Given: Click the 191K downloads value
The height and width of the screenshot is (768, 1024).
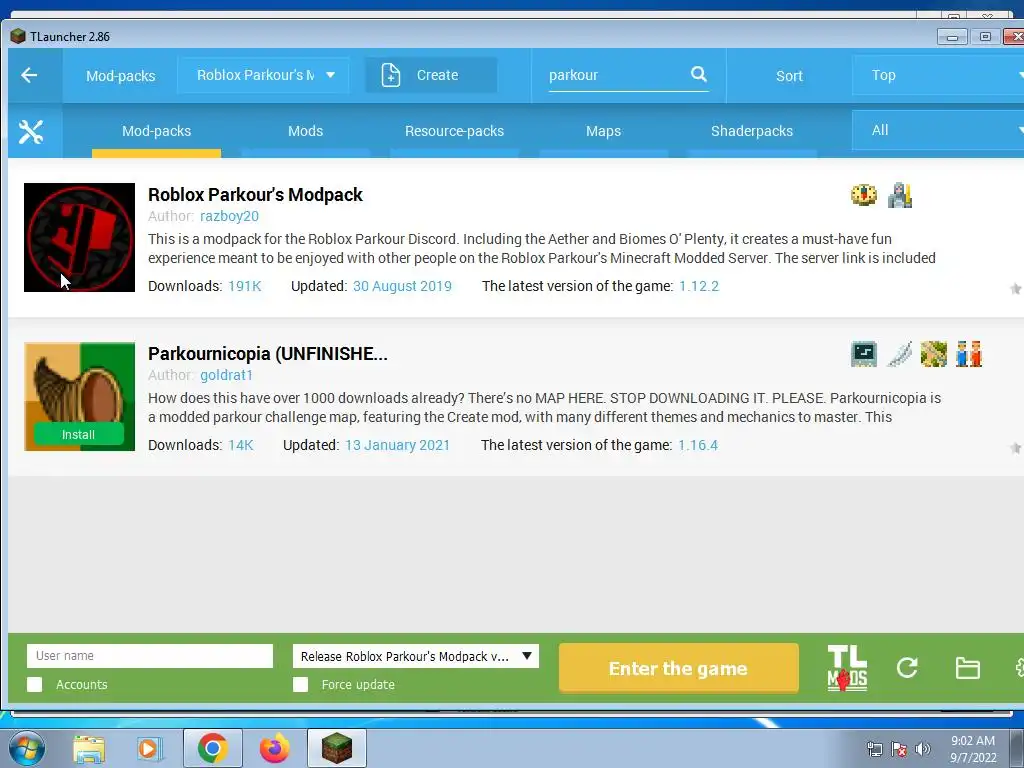Looking at the screenshot, I should click(x=244, y=286).
